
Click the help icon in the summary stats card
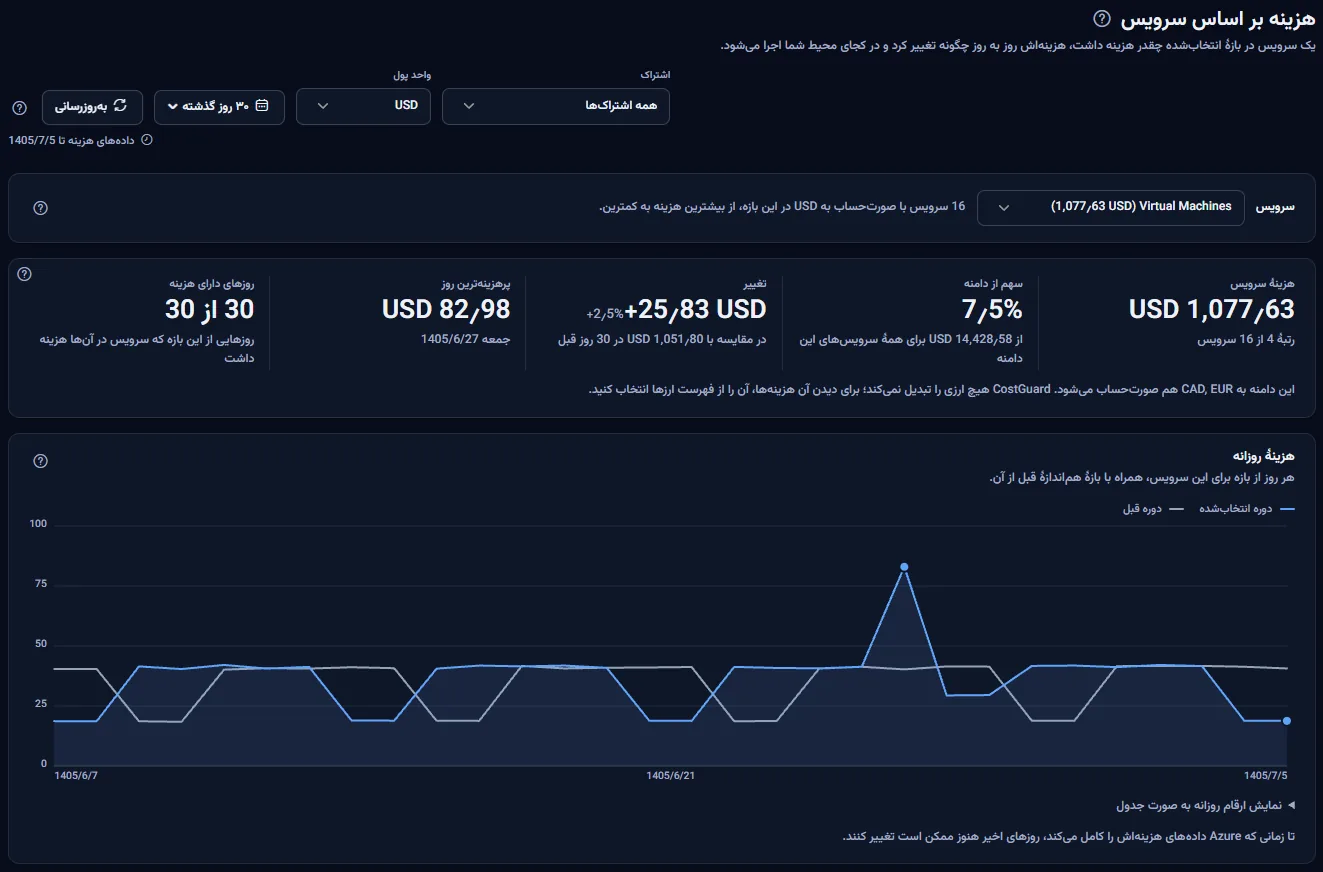(25, 274)
